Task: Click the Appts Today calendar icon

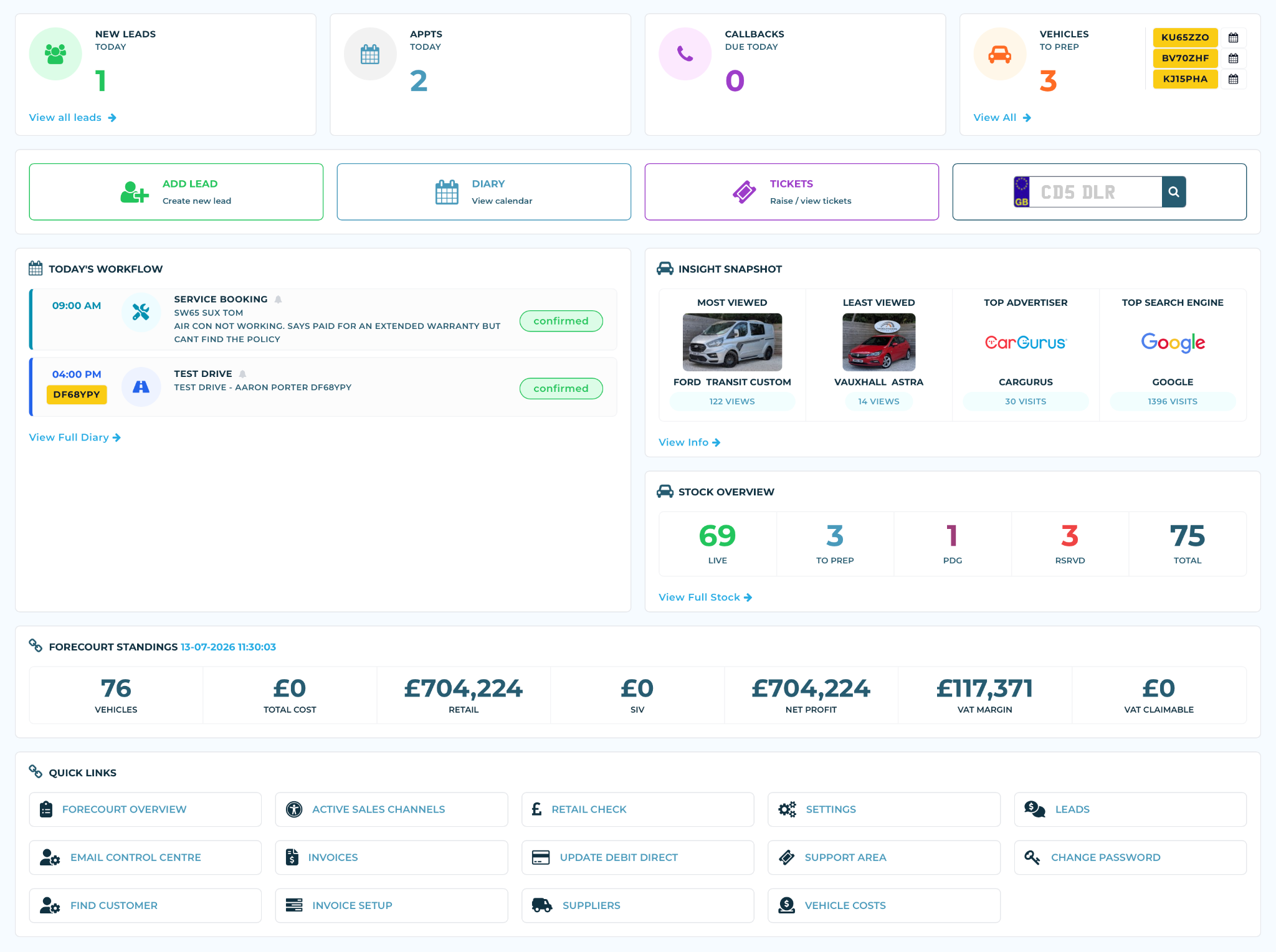Action: [x=370, y=54]
